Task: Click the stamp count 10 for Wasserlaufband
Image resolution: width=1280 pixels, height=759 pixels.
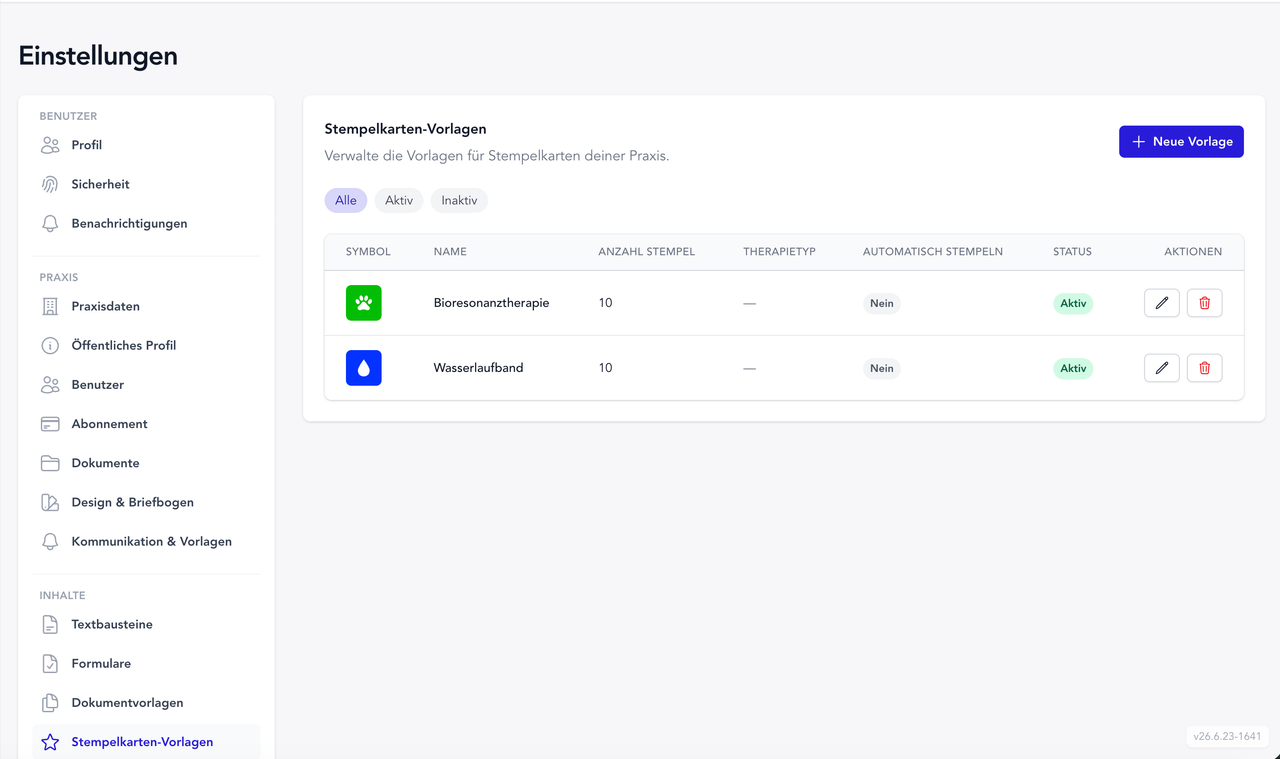Action: pyautogui.click(x=605, y=368)
